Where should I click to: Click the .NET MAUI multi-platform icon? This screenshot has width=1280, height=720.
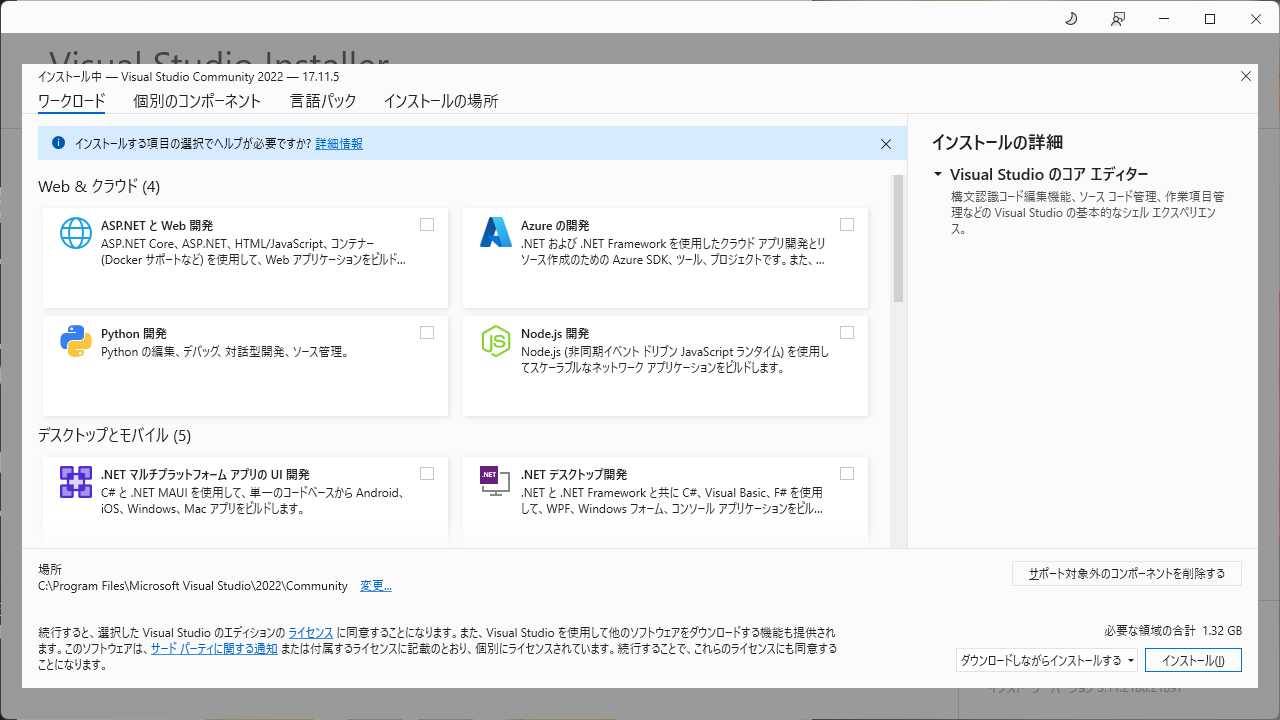tap(76, 482)
